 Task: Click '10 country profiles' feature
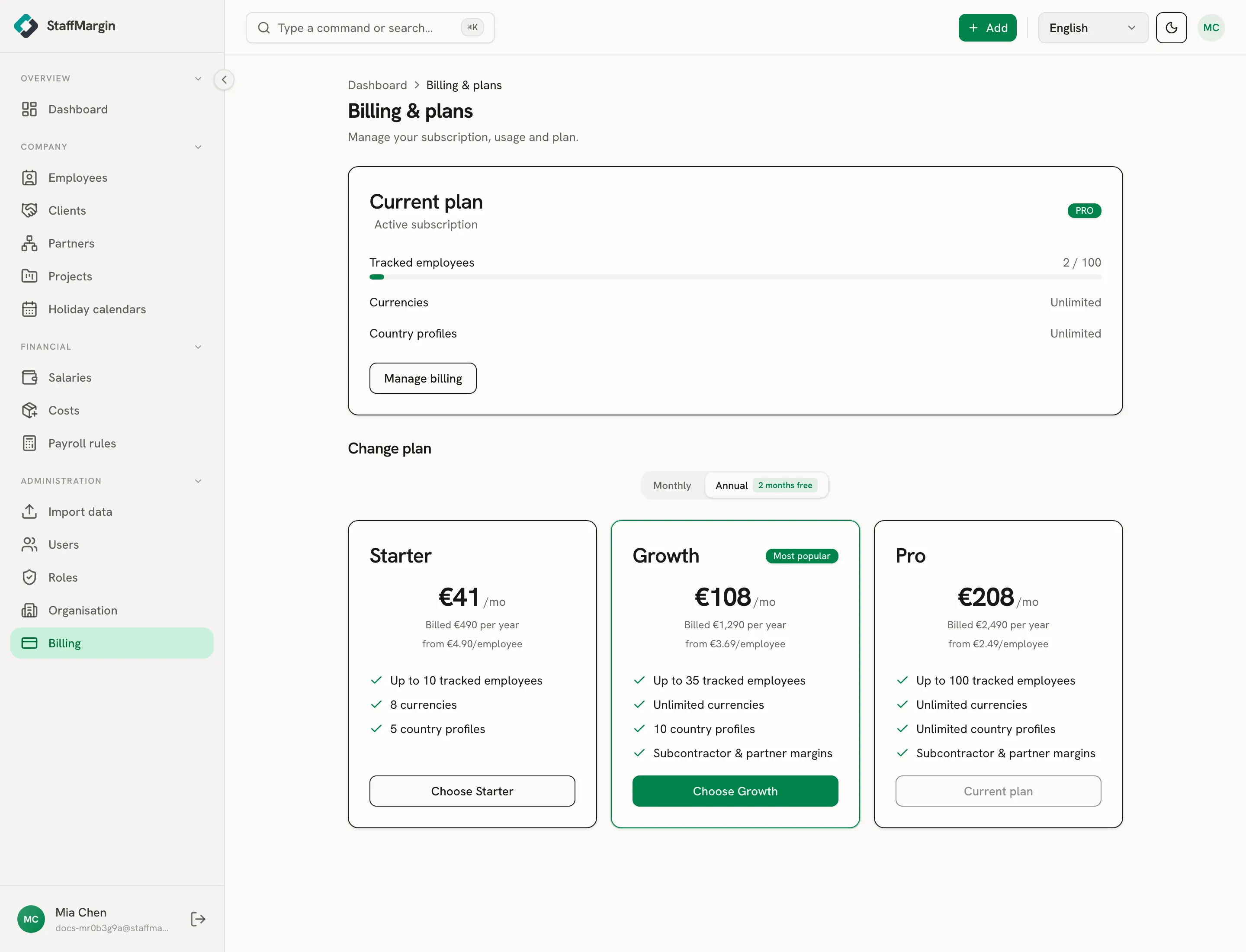tap(704, 729)
